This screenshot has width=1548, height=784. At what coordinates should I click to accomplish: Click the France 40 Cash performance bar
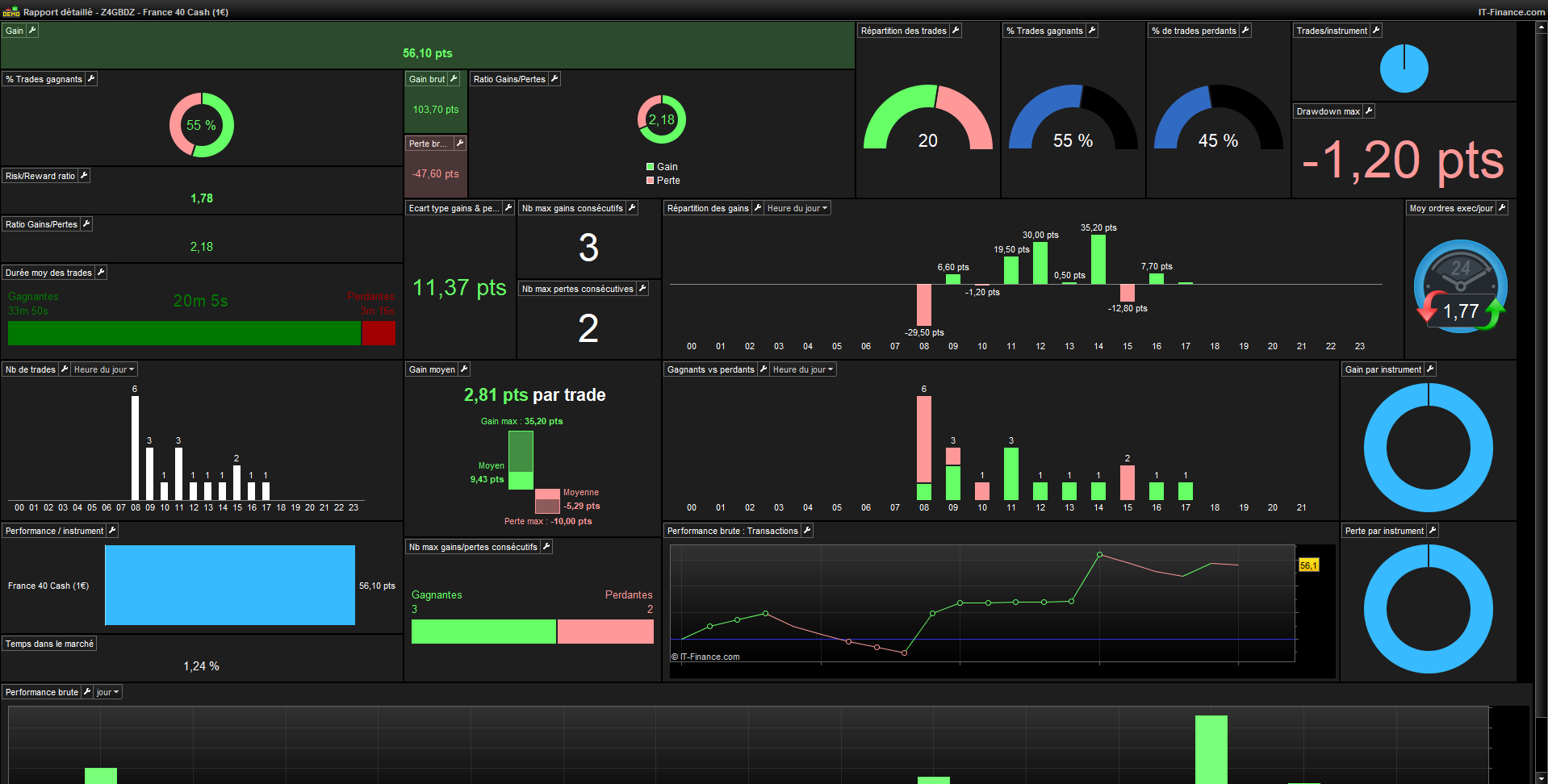230,586
